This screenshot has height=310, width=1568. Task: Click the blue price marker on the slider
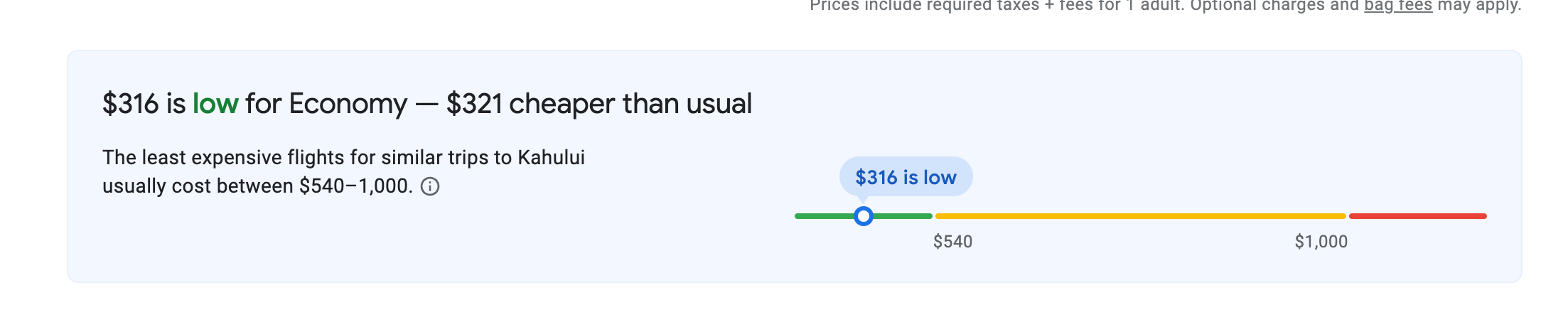[863, 216]
